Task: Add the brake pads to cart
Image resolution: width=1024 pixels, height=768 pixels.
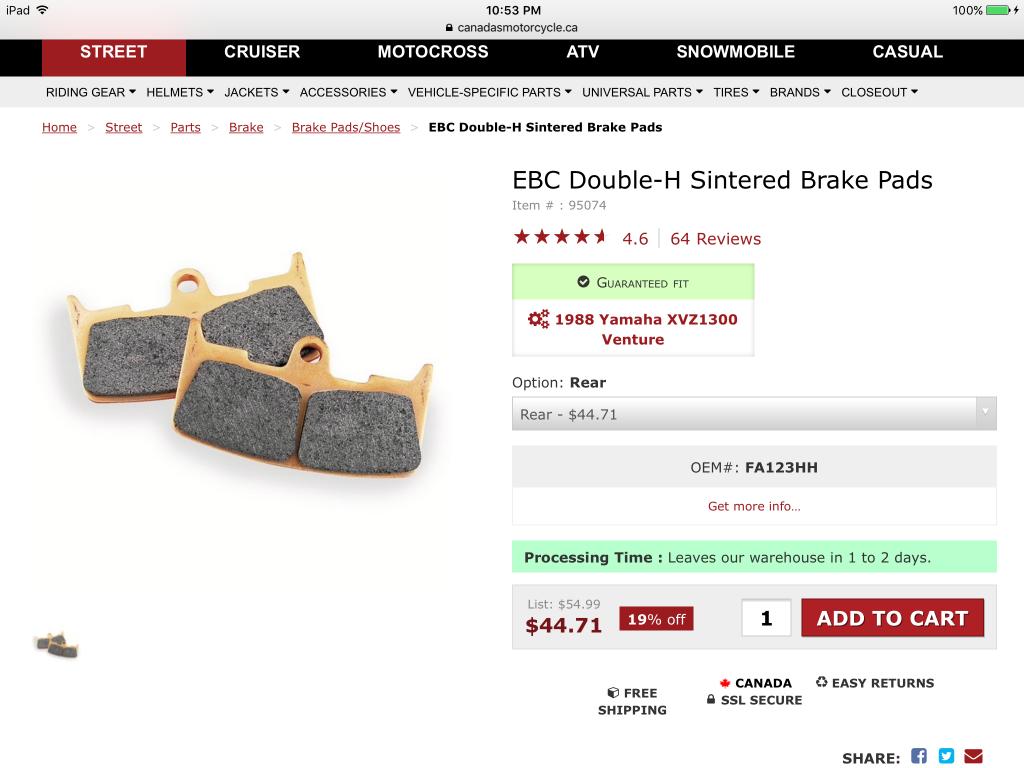Action: [892, 618]
